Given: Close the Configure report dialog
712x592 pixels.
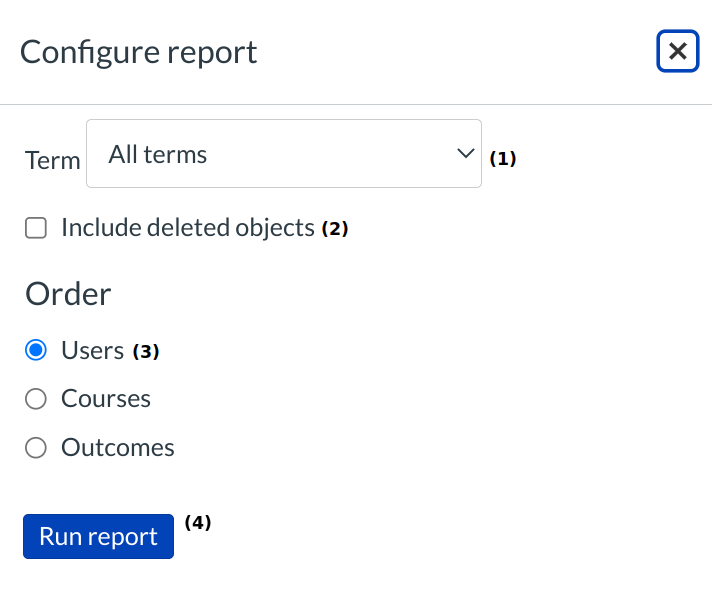Looking at the screenshot, I should tap(677, 51).
